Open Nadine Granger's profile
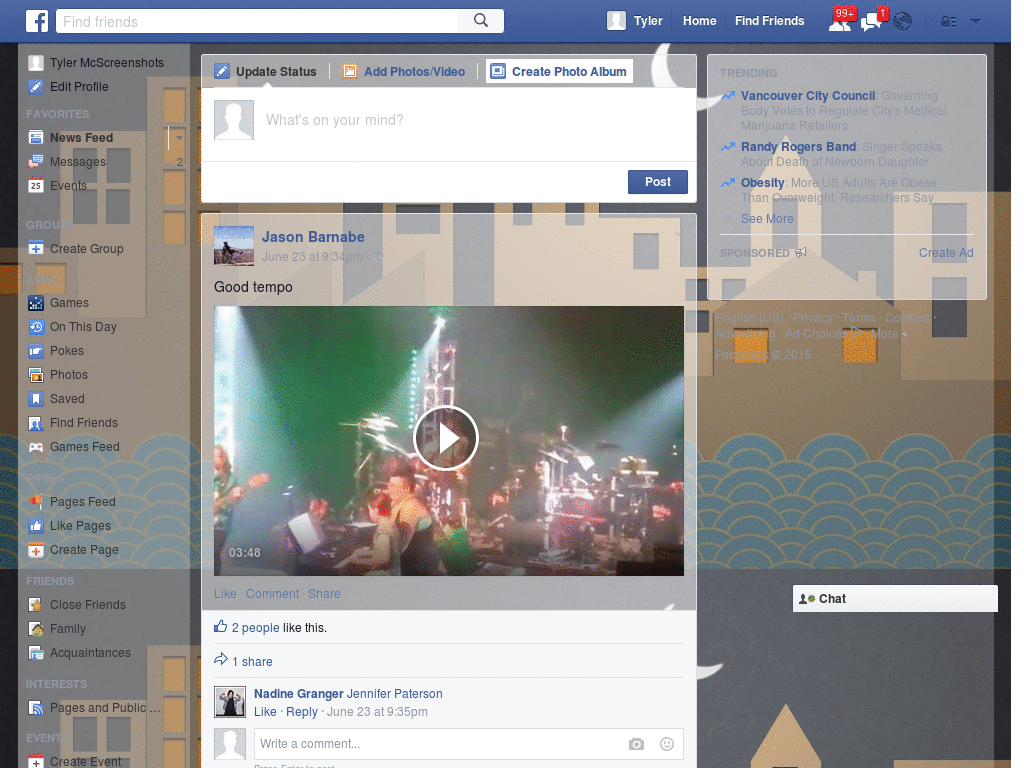 coord(298,694)
